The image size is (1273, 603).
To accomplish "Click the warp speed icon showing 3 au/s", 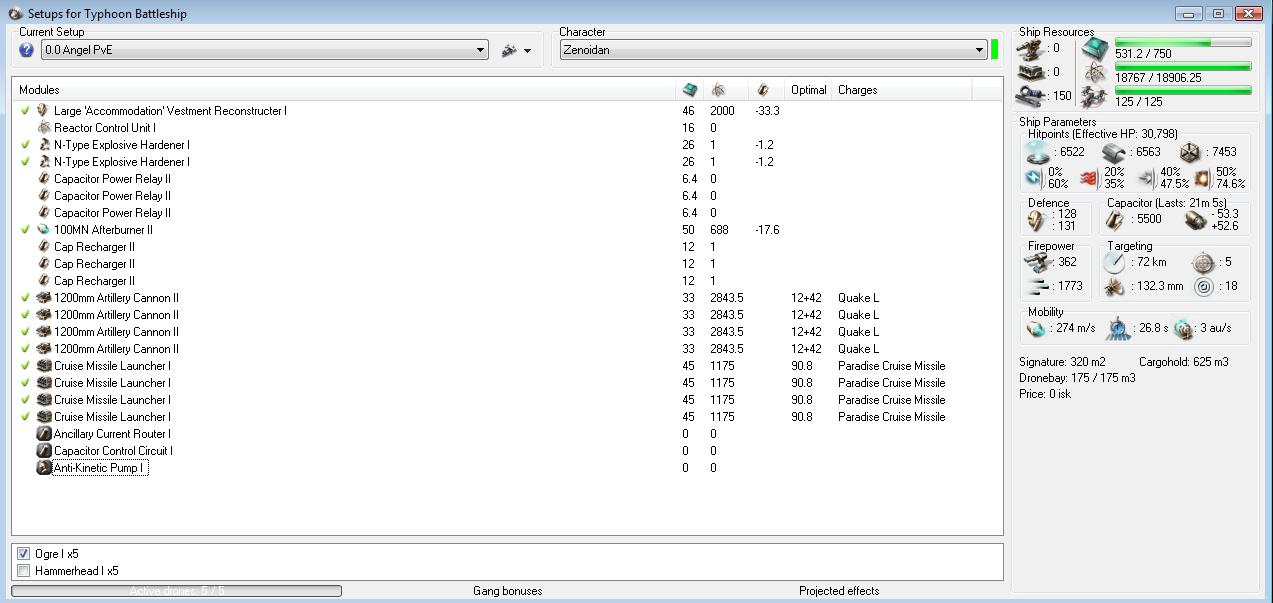I will (x=1184, y=329).
